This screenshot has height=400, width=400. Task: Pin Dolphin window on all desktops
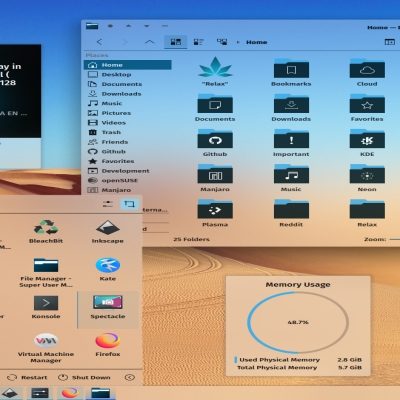pyautogui.click(x=110, y=26)
